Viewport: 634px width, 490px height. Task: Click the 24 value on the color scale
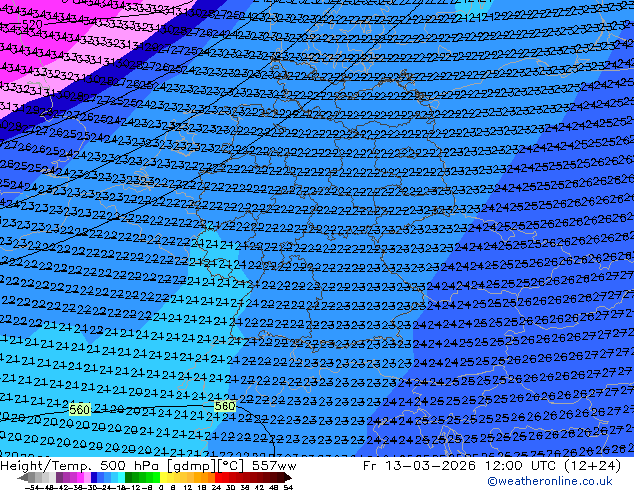pos(216,487)
